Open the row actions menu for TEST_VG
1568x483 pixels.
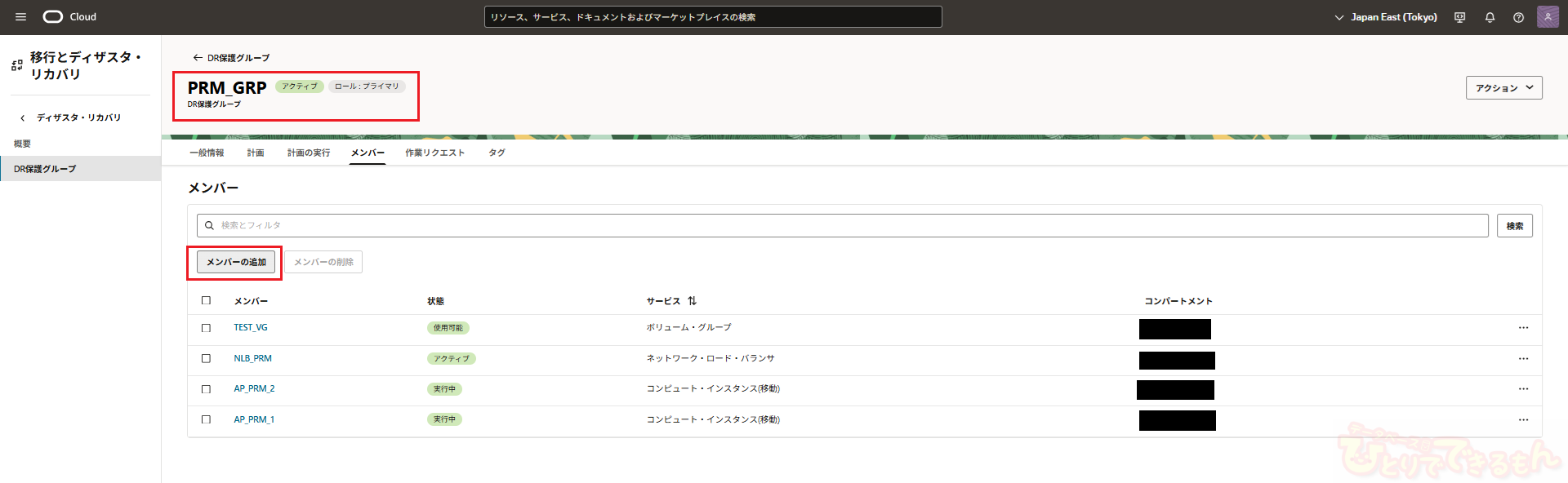pos(1523,328)
